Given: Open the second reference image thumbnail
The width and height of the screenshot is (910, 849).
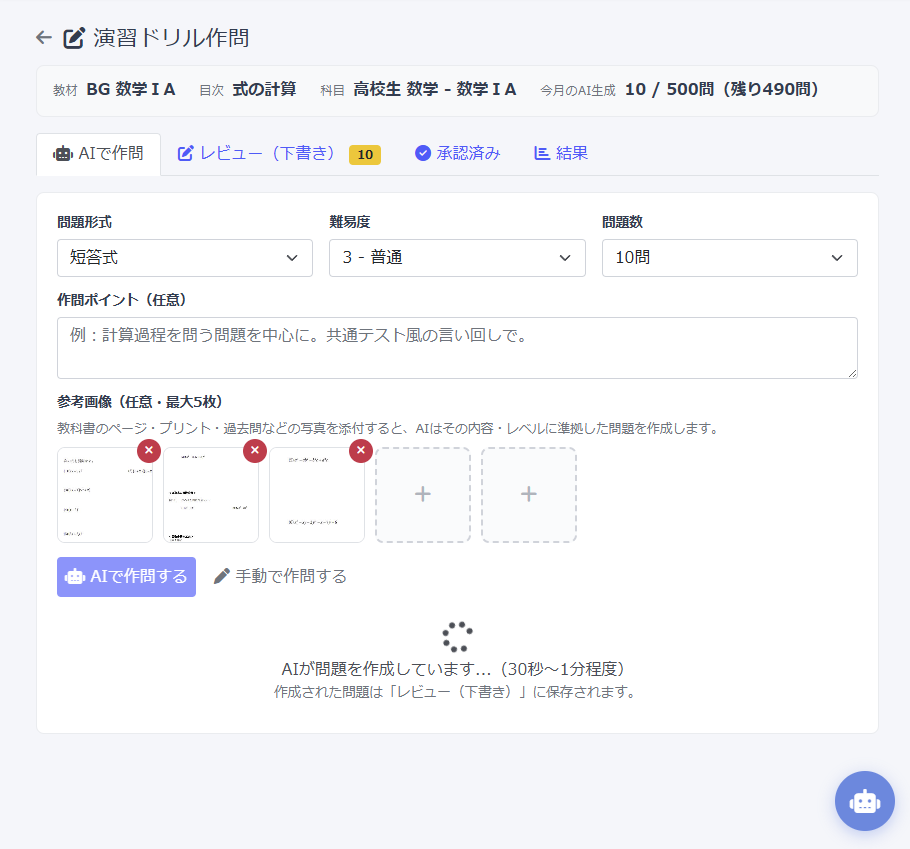Looking at the screenshot, I should [x=211, y=494].
